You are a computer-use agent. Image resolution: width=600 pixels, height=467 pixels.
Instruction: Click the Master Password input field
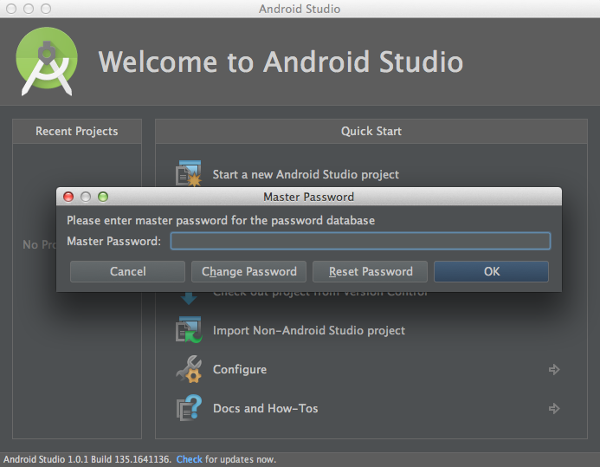(360, 241)
